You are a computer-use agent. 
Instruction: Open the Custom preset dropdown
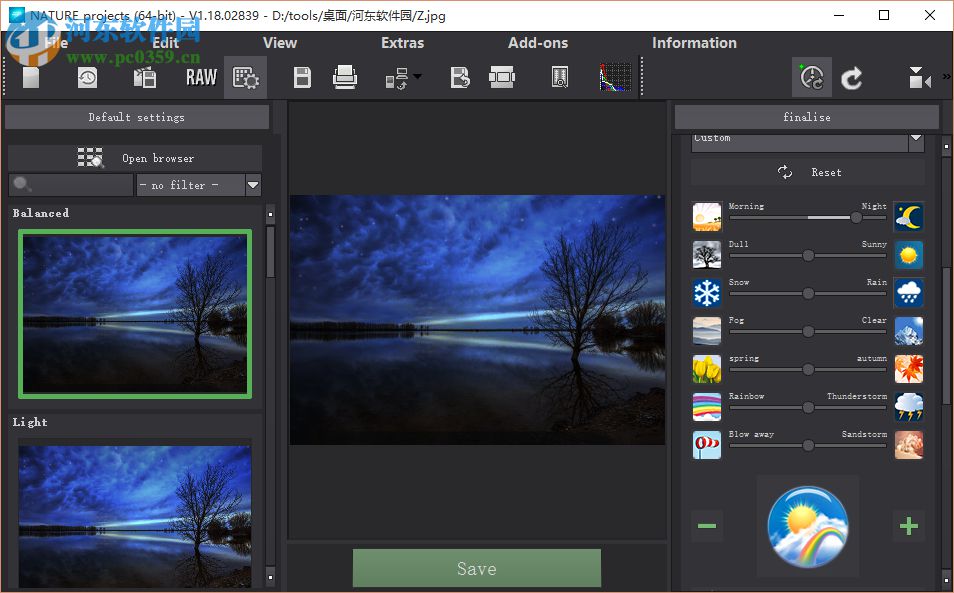click(916, 140)
